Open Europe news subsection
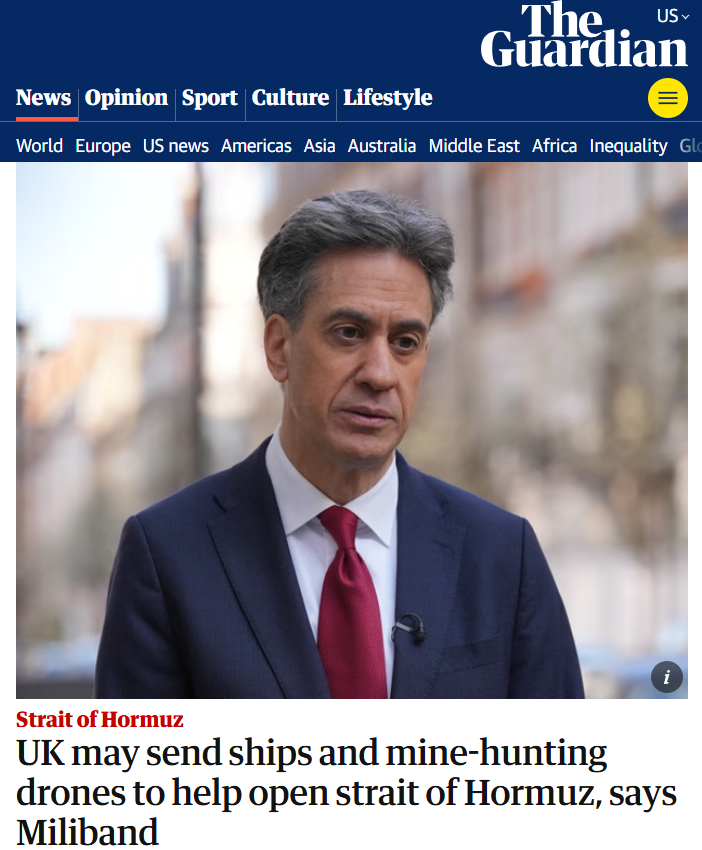This screenshot has width=702, height=850. coord(103,146)
